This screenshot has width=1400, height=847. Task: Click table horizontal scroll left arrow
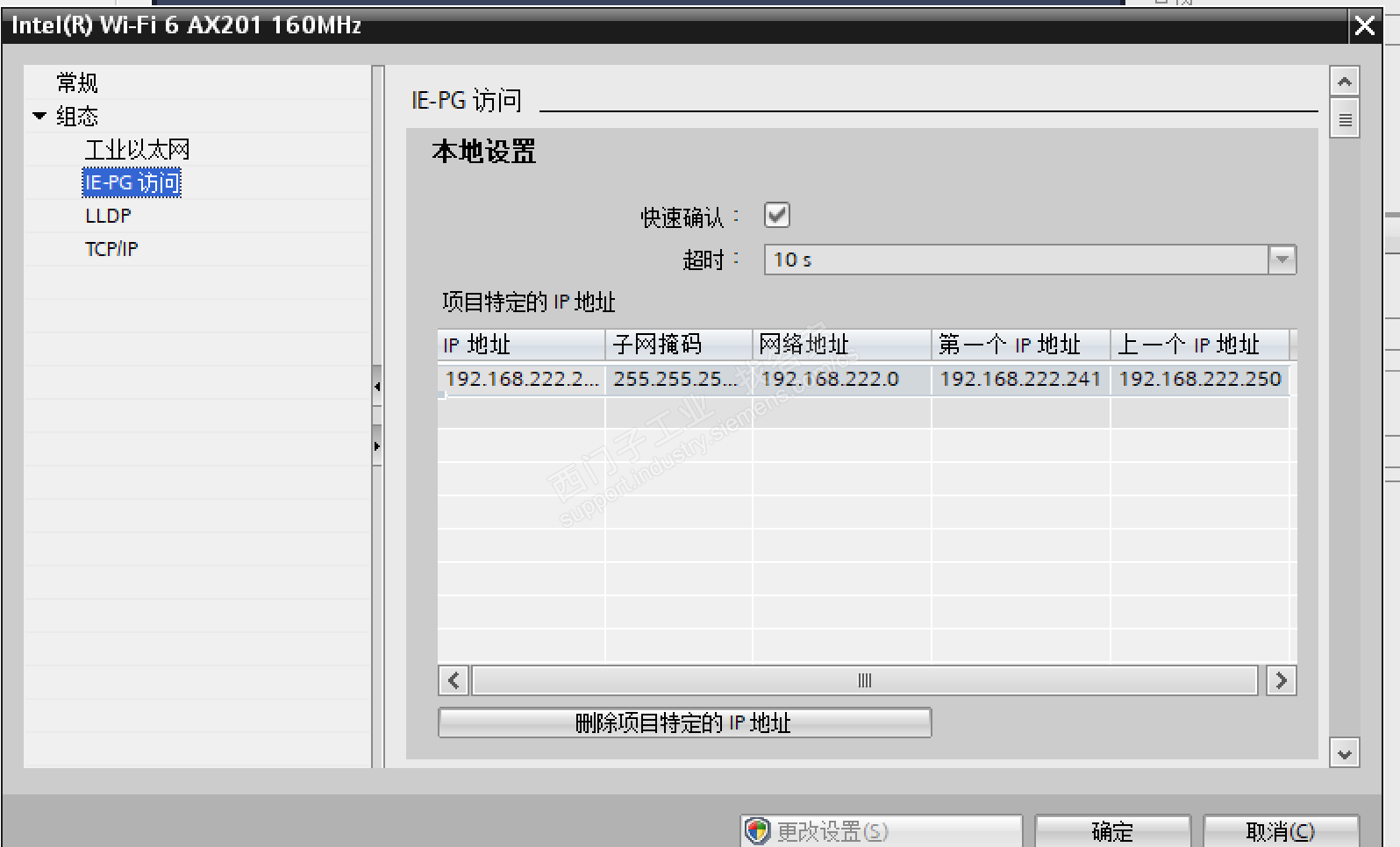pos(454,680)
